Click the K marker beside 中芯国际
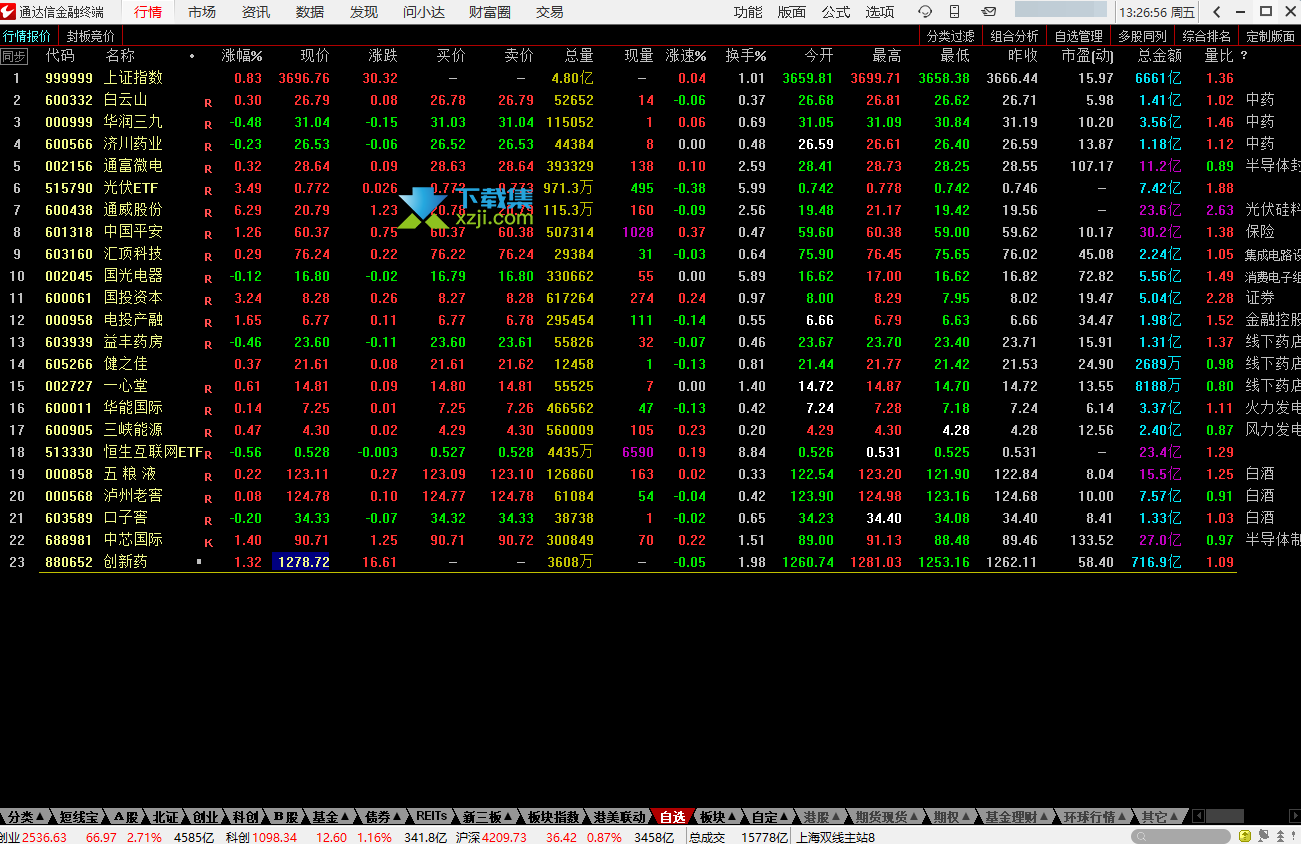This screenshot has width=1301, height=844. click(208, 542)
